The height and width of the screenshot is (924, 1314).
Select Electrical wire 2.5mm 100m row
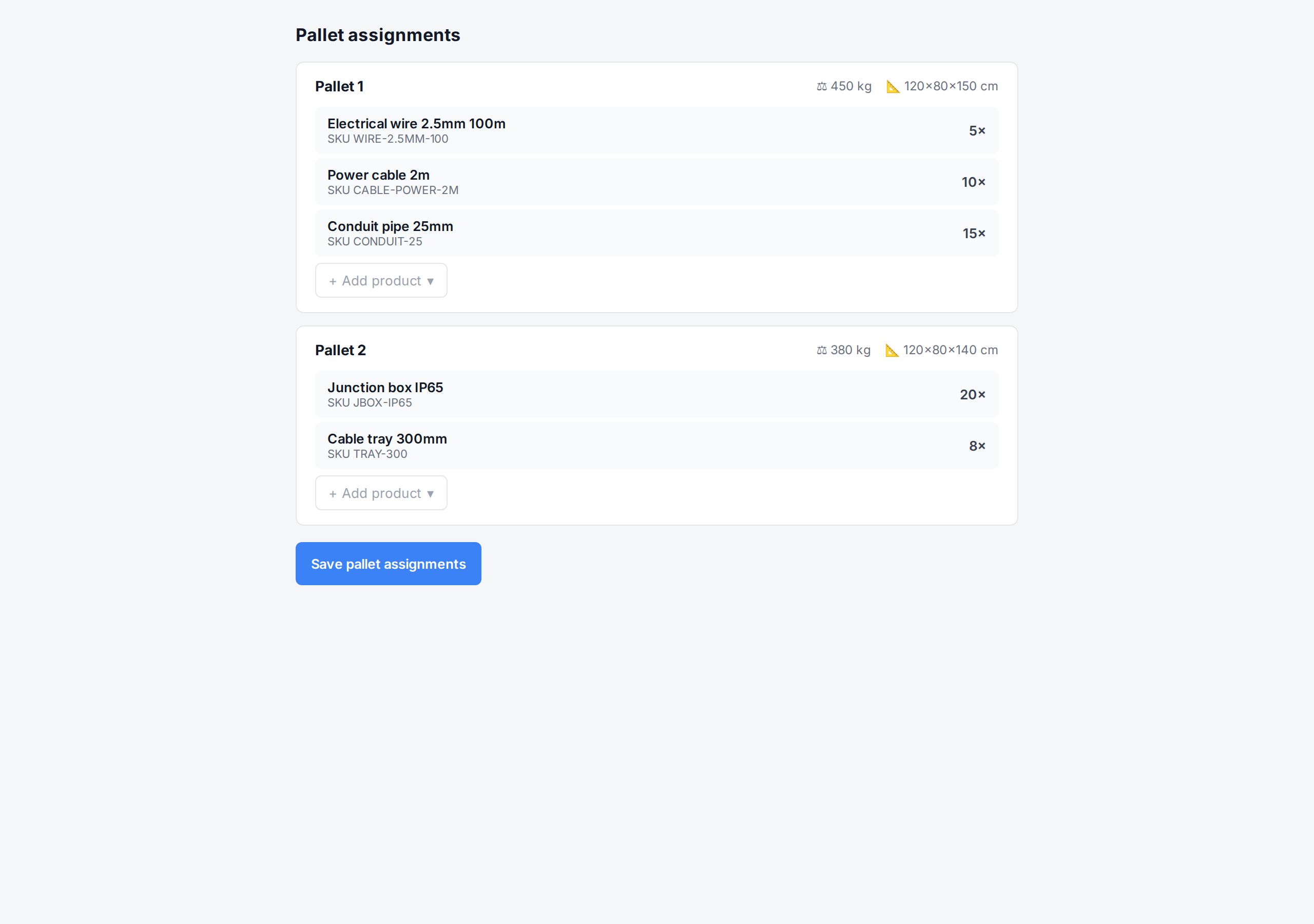(657, 130)
